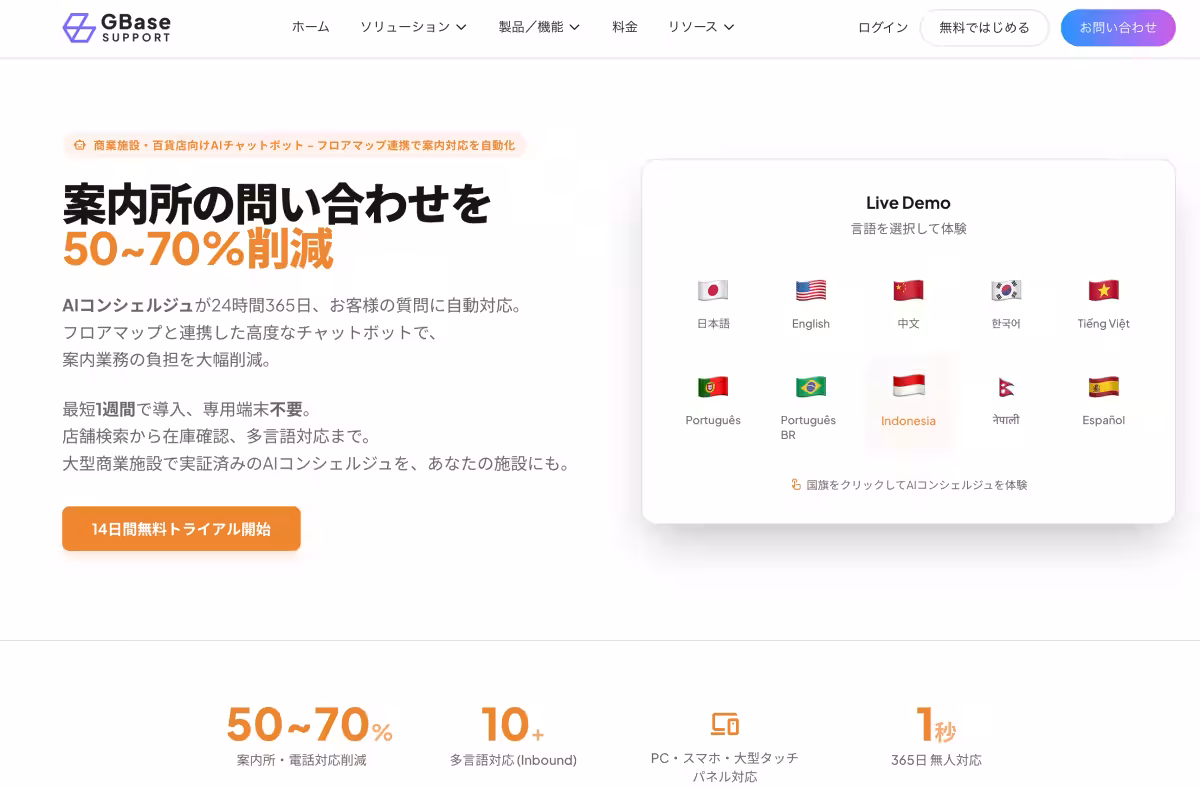The height and width of the screenshot is (788, 1200).
Task: Click the pointer icon beside 国旗をクリックして
Action: pyautogui.click(x=796, y=485)
